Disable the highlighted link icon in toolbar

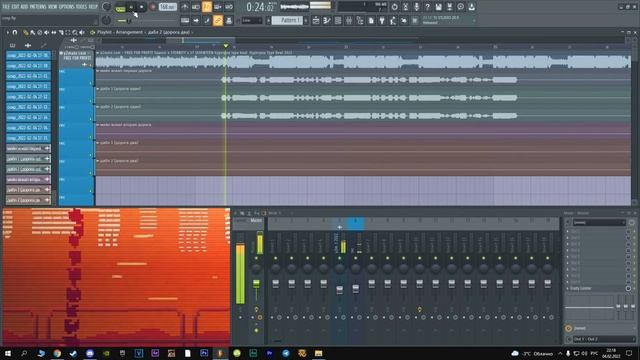coord(218,20)
